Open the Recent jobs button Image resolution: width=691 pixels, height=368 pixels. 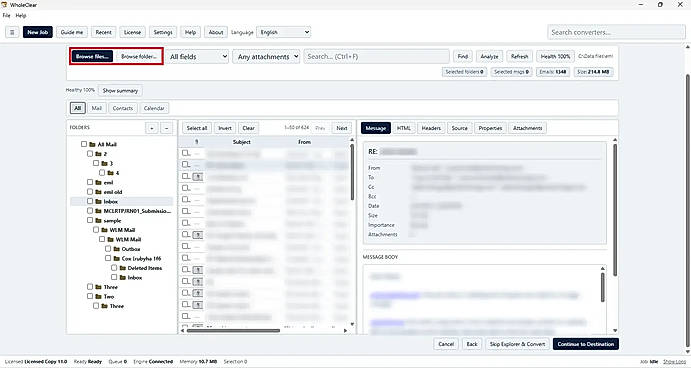pos(104,32)
